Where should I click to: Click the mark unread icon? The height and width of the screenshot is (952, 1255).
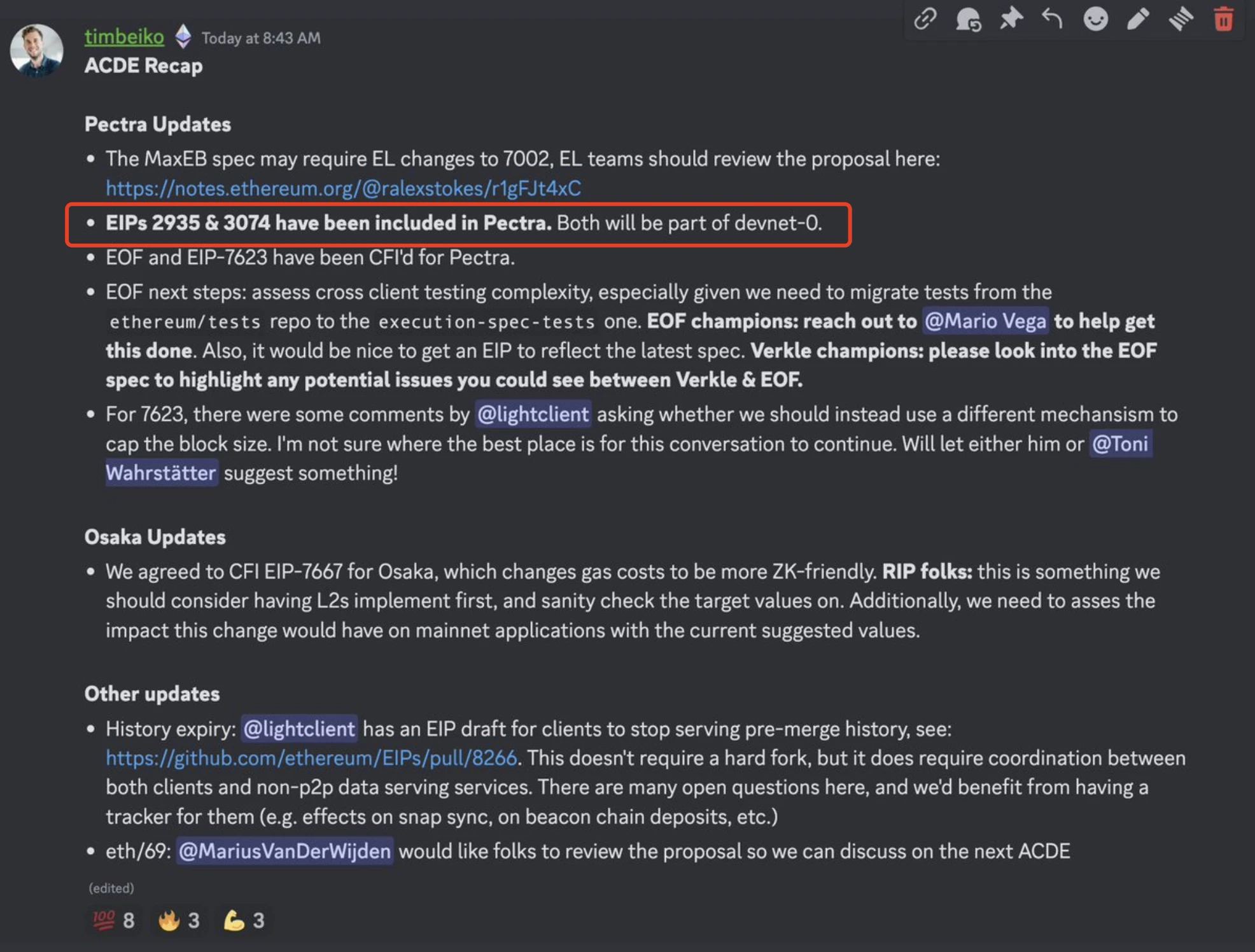pyautogui.click(x=967, y=19)
